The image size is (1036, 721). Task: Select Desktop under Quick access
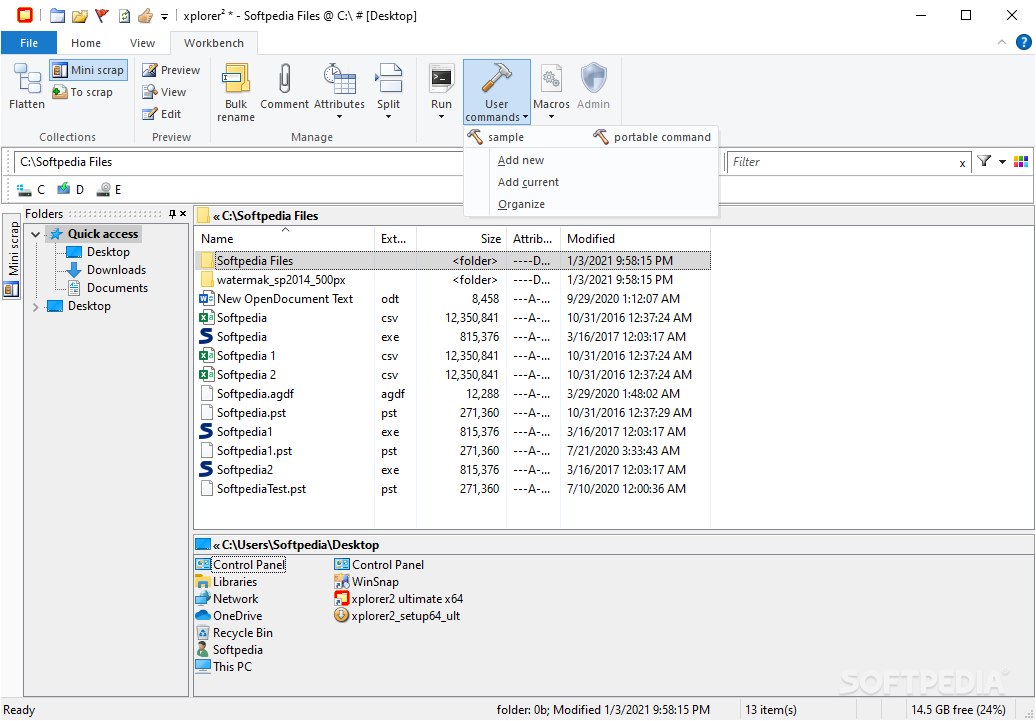[108, 252]
